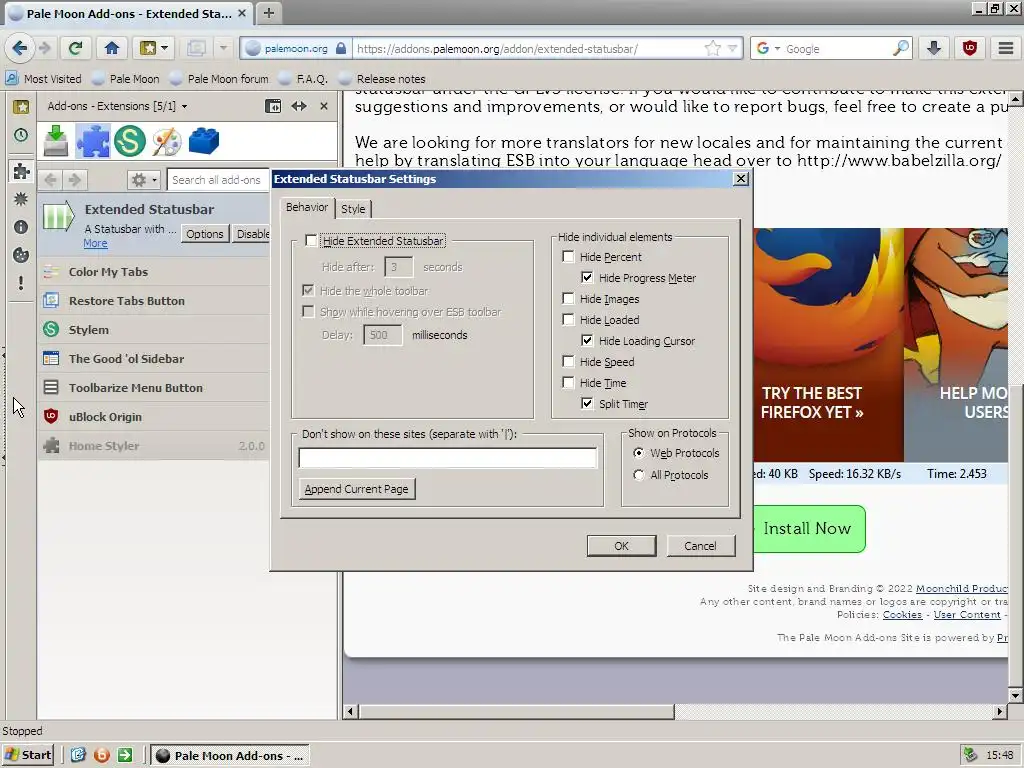This screenshot has width=1024, height=768.
Task: Select The Good 'ol Sidebar extension
Action: tap(153, 359)
